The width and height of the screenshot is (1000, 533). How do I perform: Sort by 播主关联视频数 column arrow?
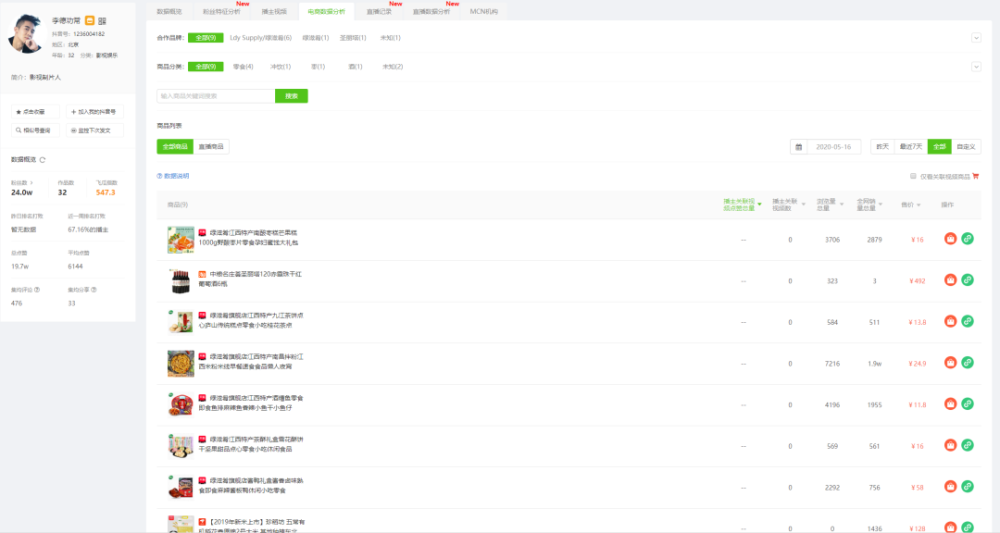(x=804, y=205)
